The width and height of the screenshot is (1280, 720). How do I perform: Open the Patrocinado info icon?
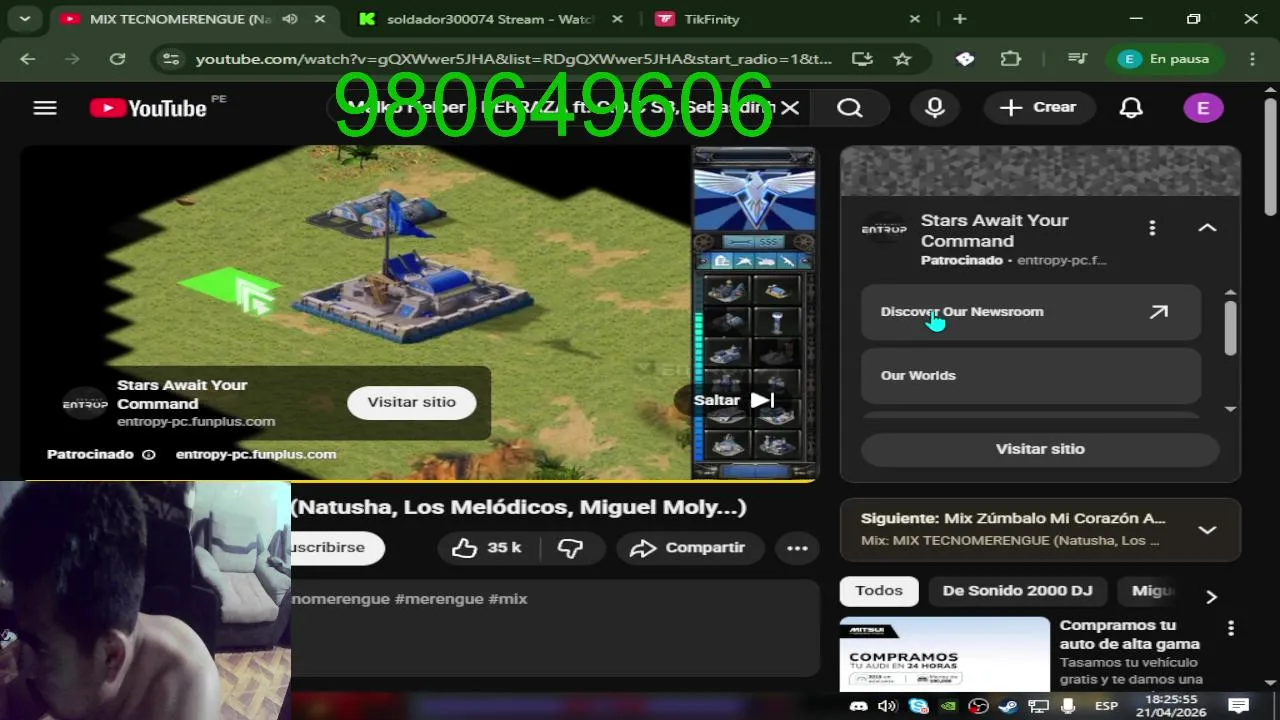(x=149, y=454)
